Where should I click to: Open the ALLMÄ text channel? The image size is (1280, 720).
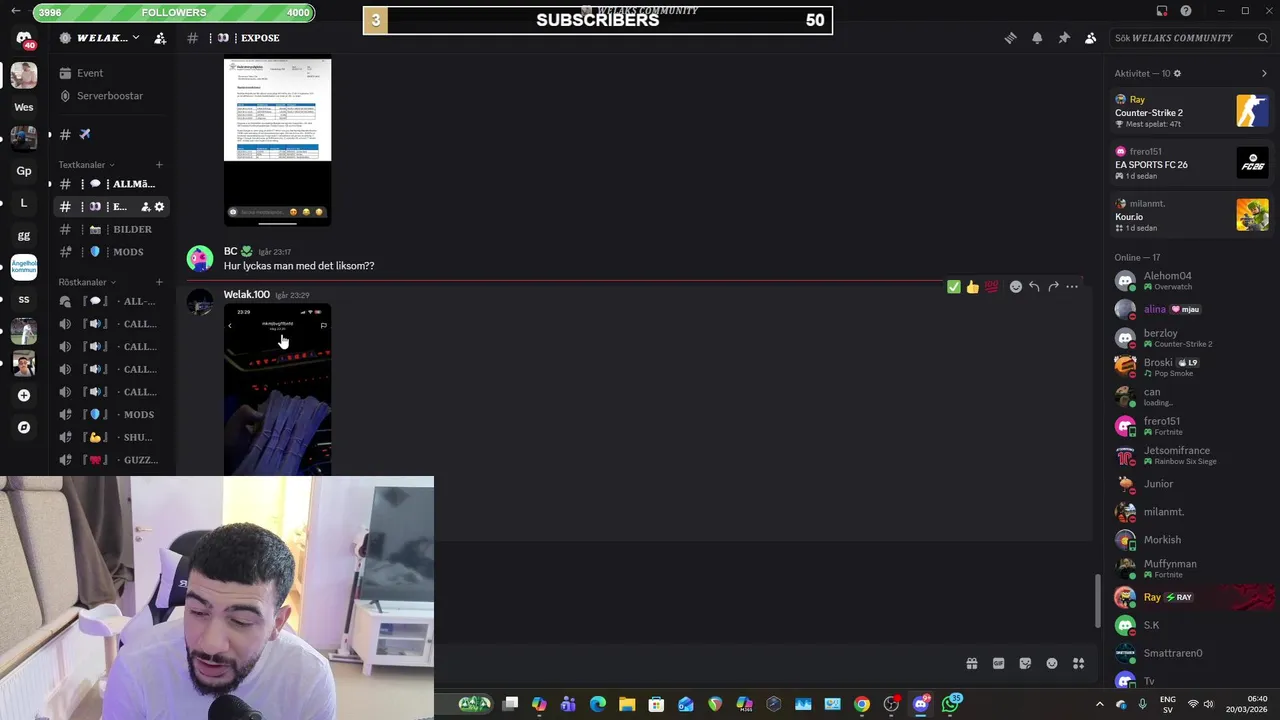point(110,184)
